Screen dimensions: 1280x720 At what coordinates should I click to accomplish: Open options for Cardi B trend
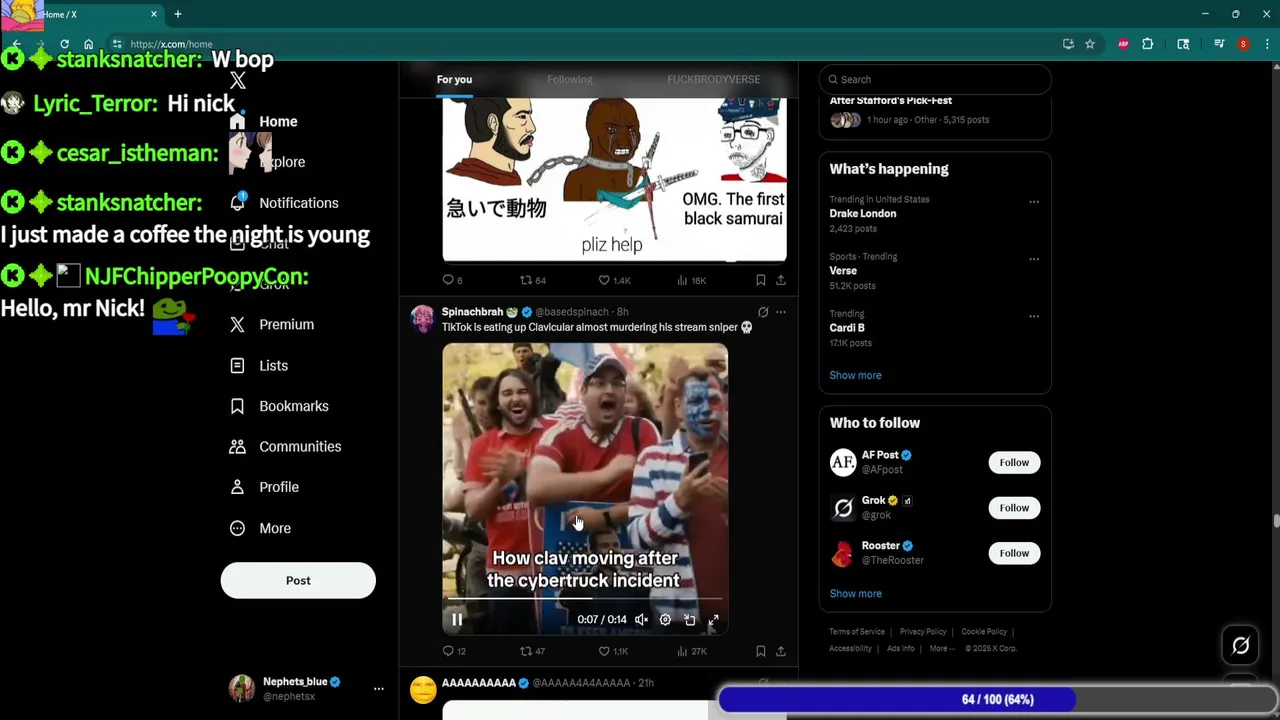pyautogui.click(x=1034, y=316)
